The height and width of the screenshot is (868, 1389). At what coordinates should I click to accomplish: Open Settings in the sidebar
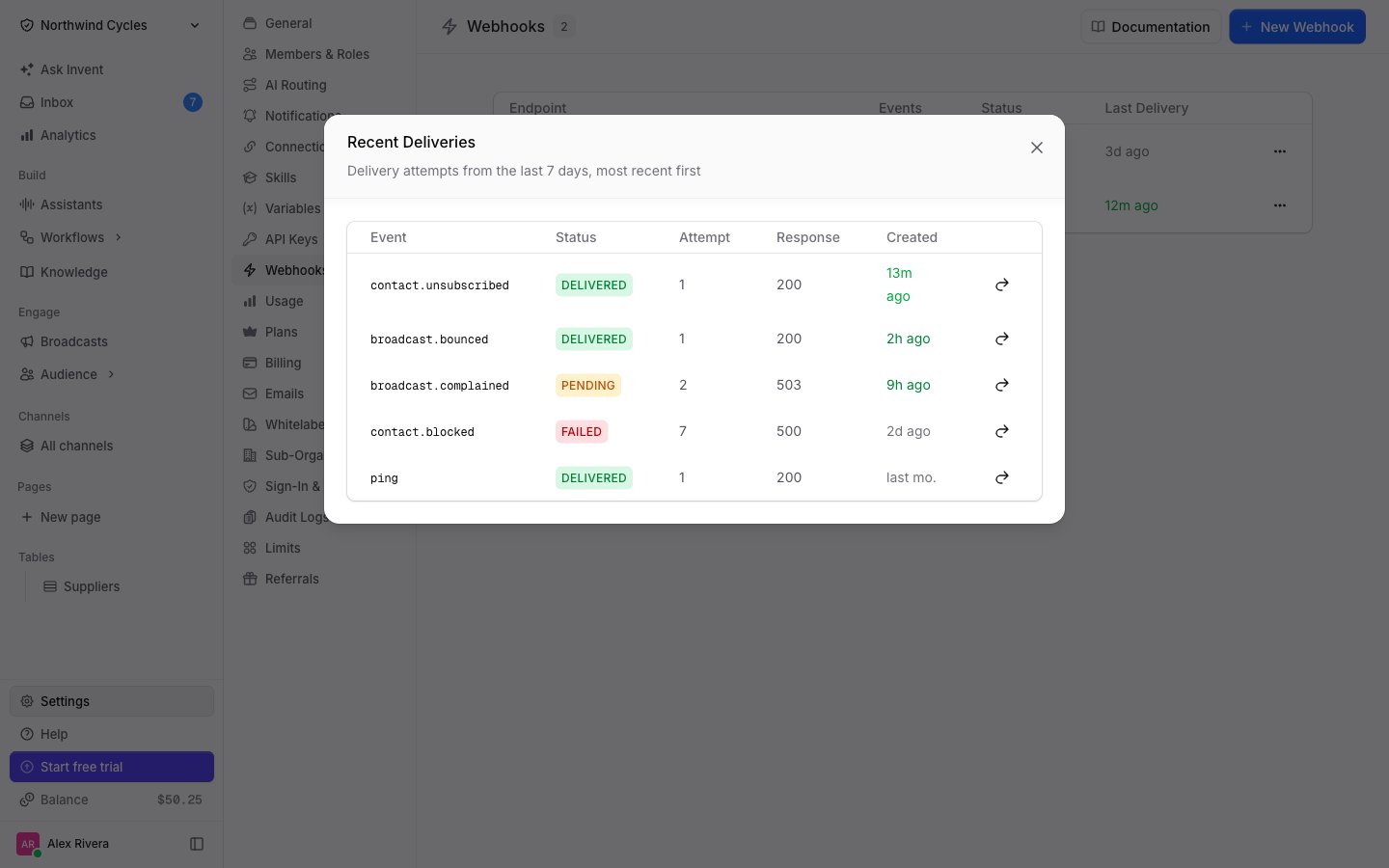(x=112, y=701)
